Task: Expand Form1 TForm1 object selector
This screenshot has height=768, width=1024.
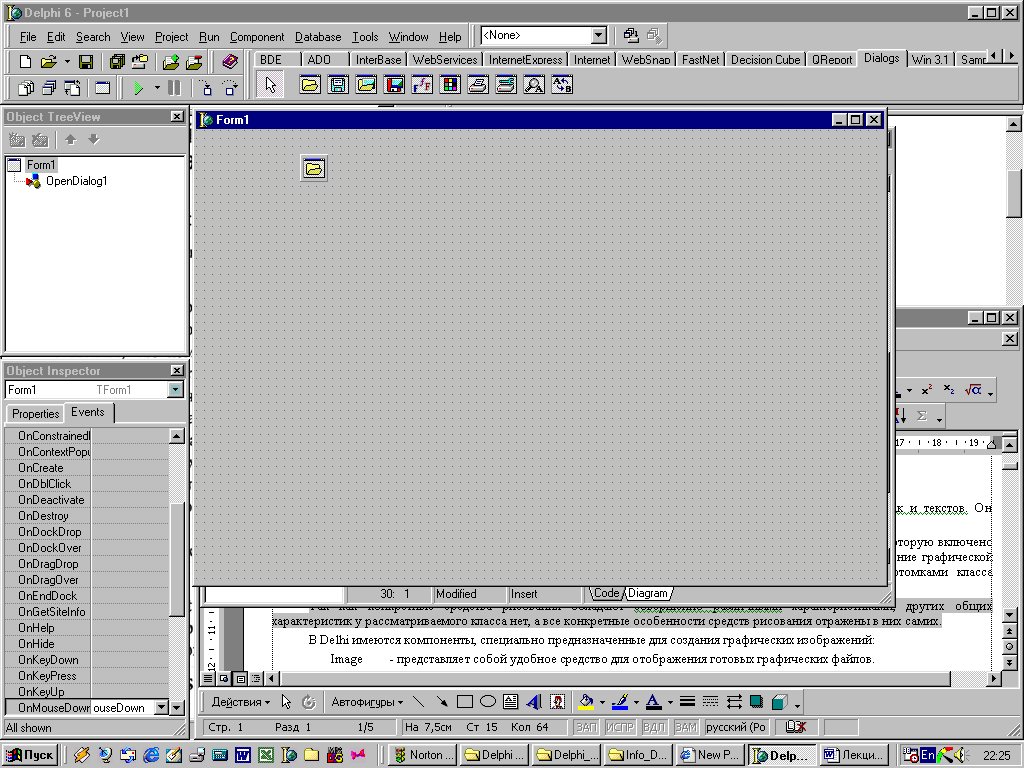Action: [175, 390]
